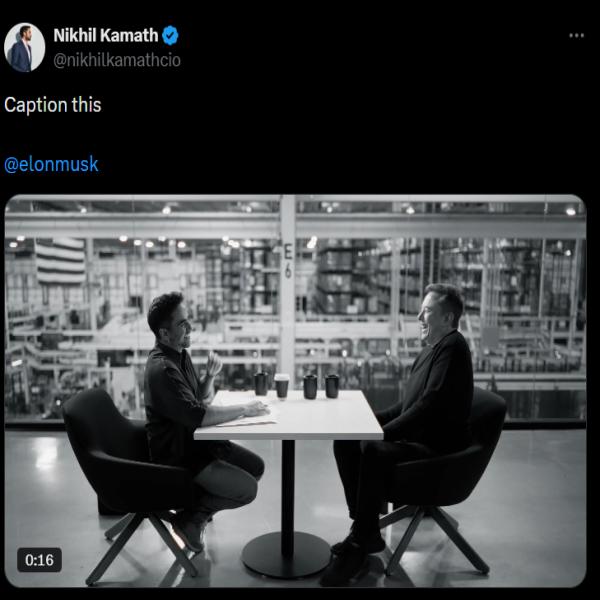This screenshot has width=600, height=600.
Task: Click the American flag in video background
Action: coord(60,261)
